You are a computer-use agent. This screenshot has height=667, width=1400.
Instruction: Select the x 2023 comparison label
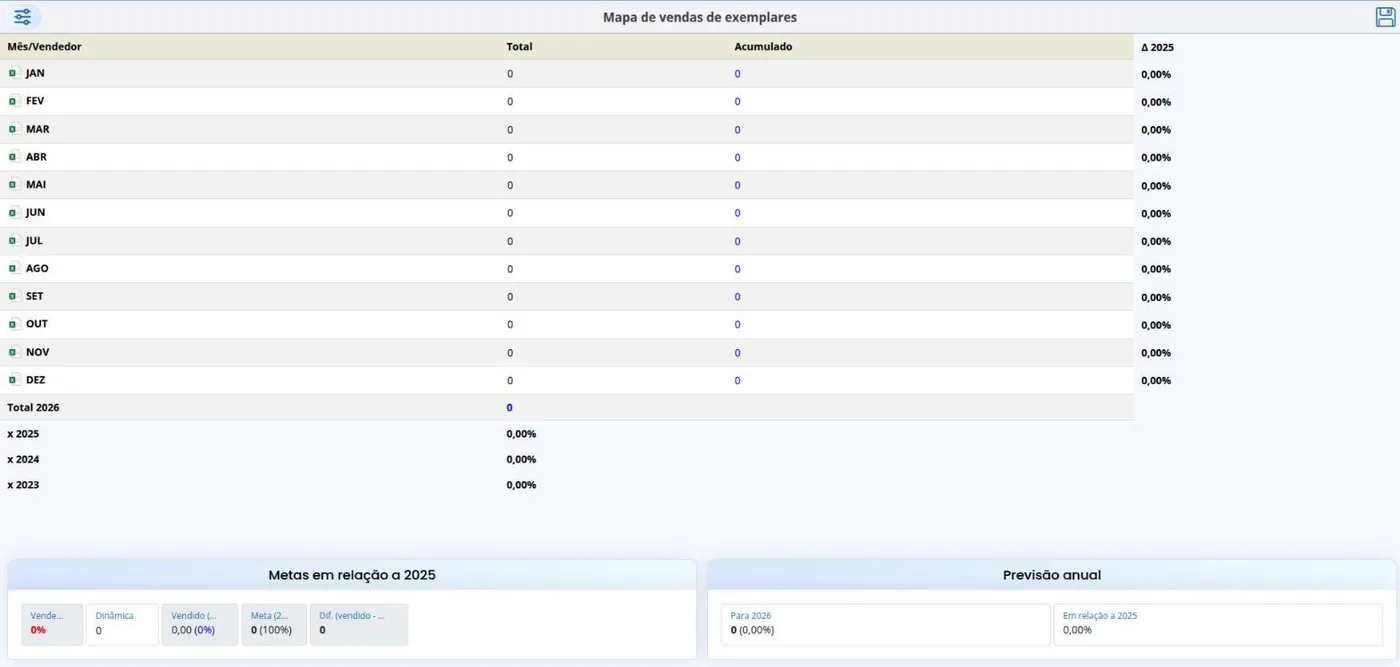click(x=23, y=485)
